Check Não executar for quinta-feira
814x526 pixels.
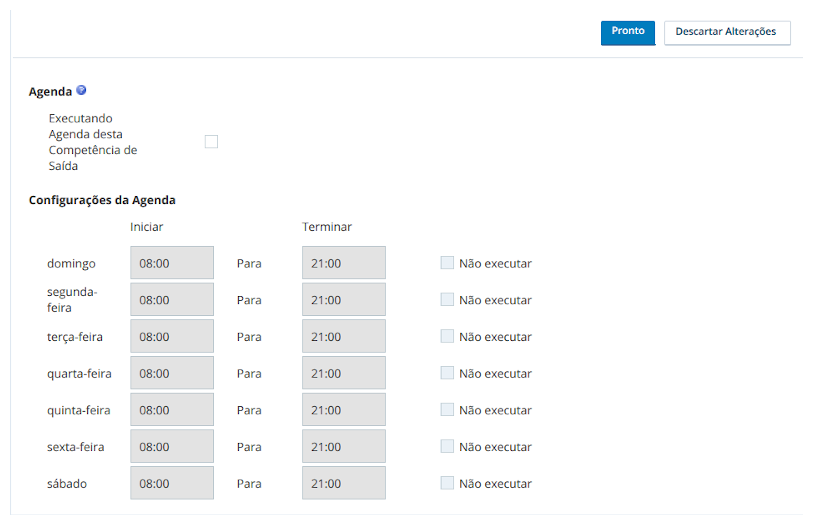447,410
